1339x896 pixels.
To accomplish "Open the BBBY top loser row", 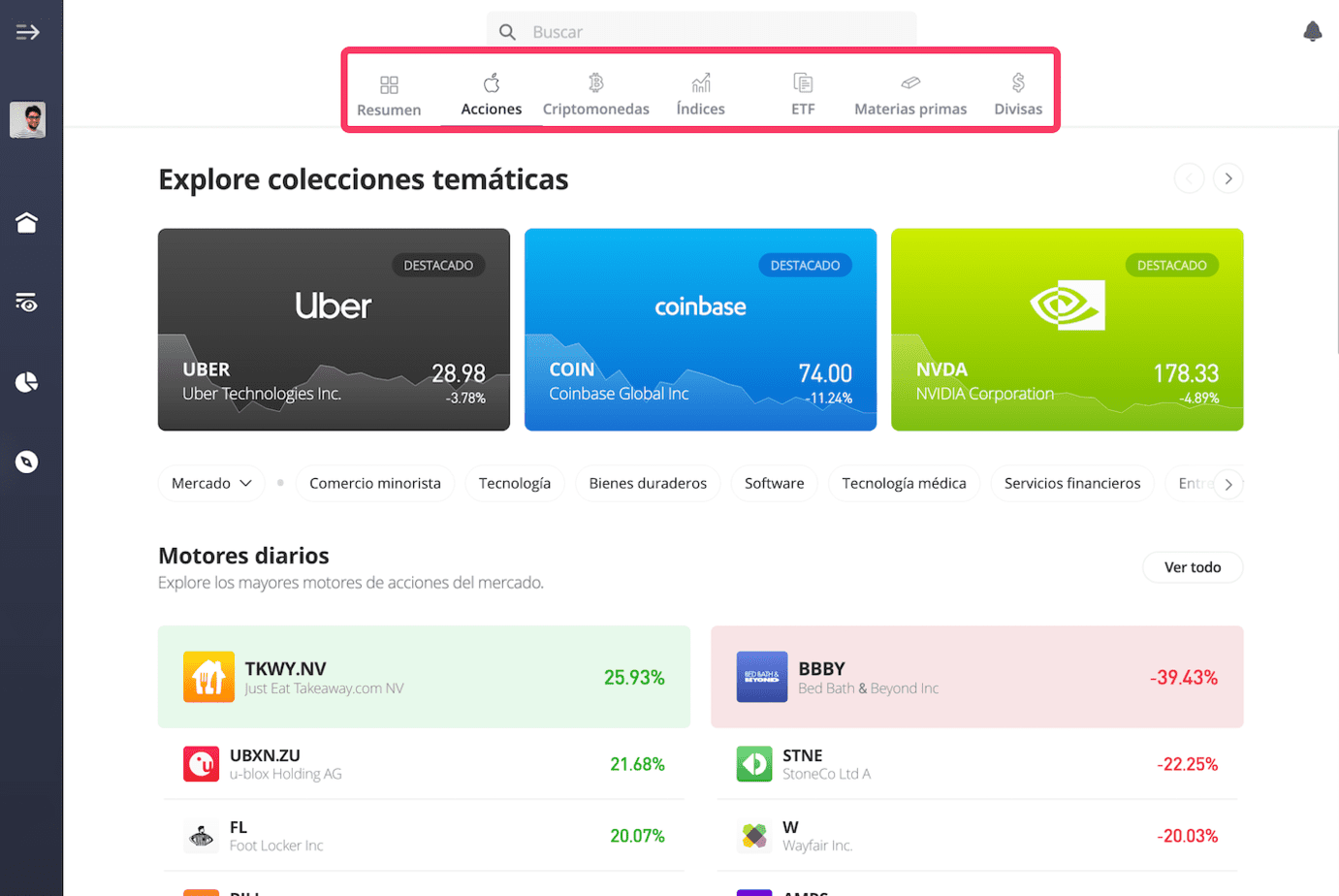I will tap(977, 677).
